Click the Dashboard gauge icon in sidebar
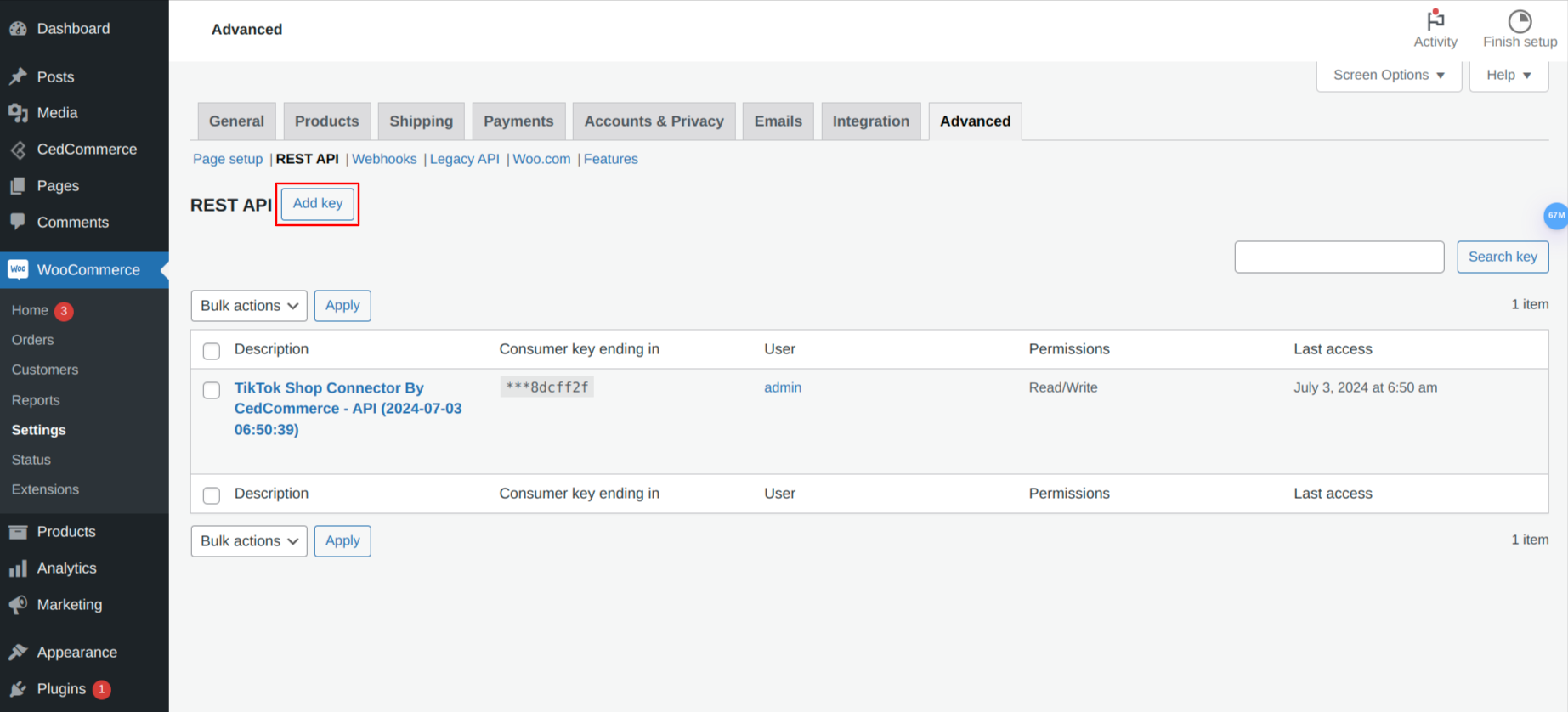The image size is (1568, 712). click(18, 28)
